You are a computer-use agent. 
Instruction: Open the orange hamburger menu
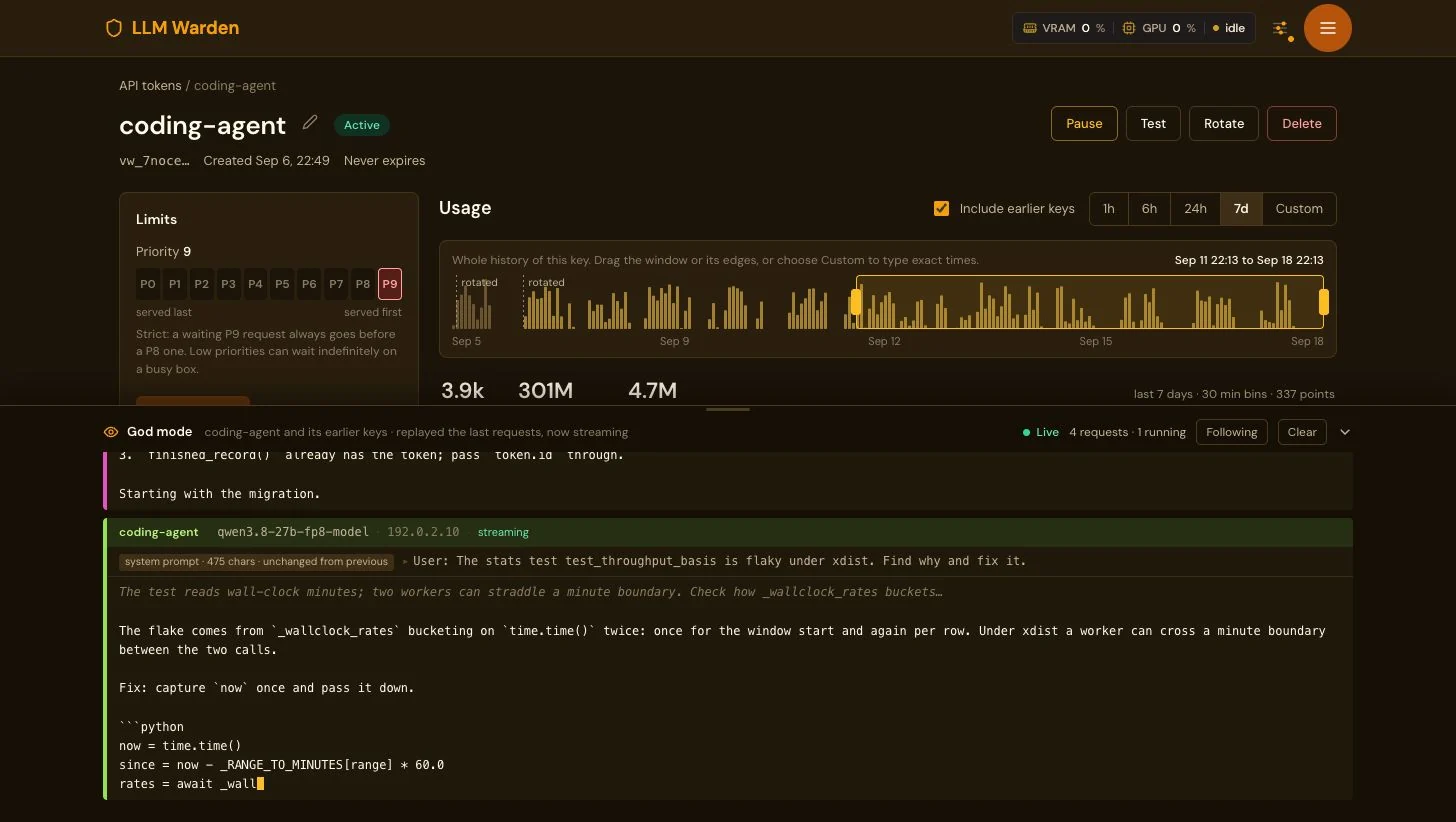(x=1328, y=28)
